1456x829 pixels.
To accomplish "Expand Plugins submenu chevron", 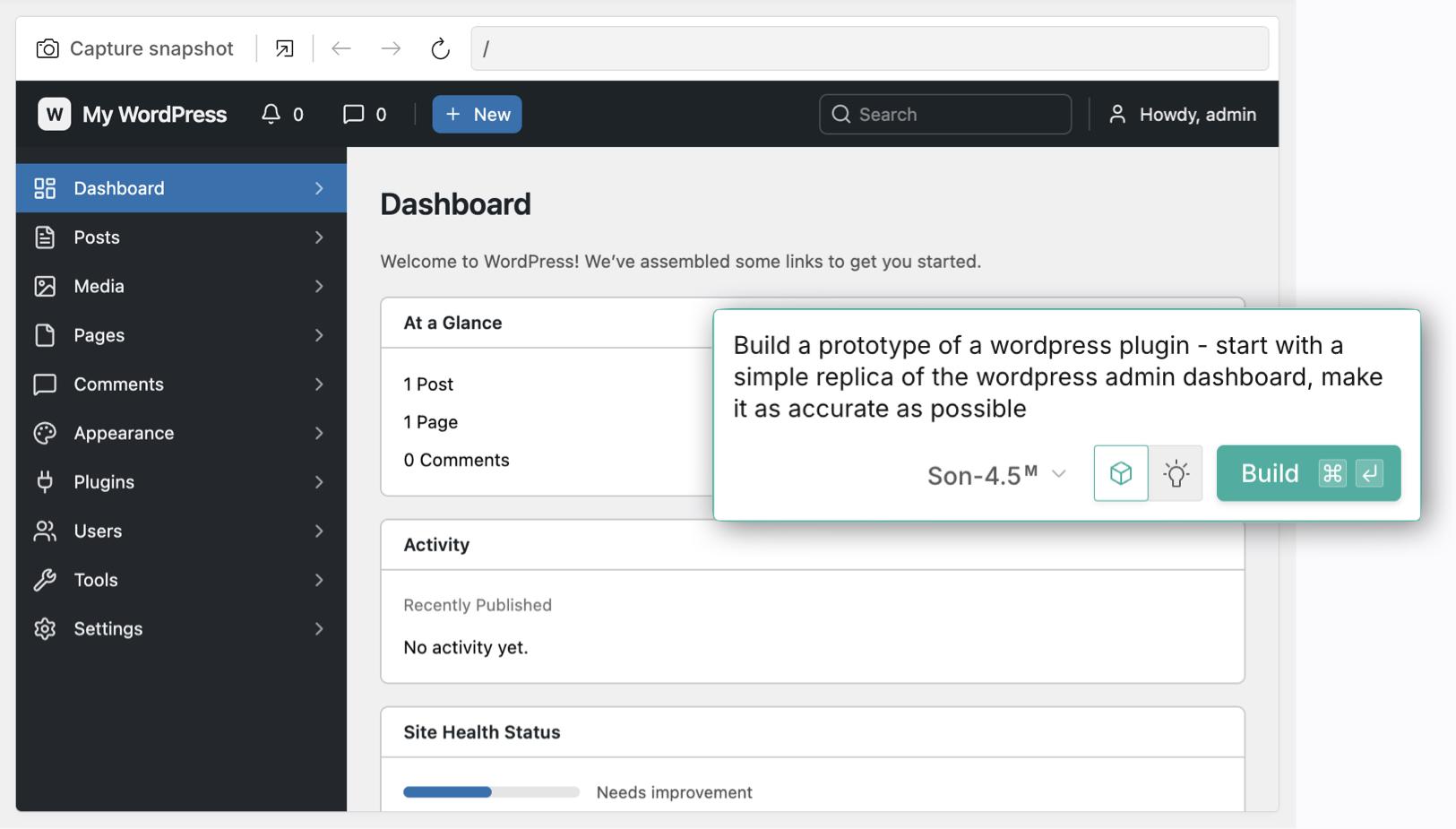I will [x=319, y=482].
